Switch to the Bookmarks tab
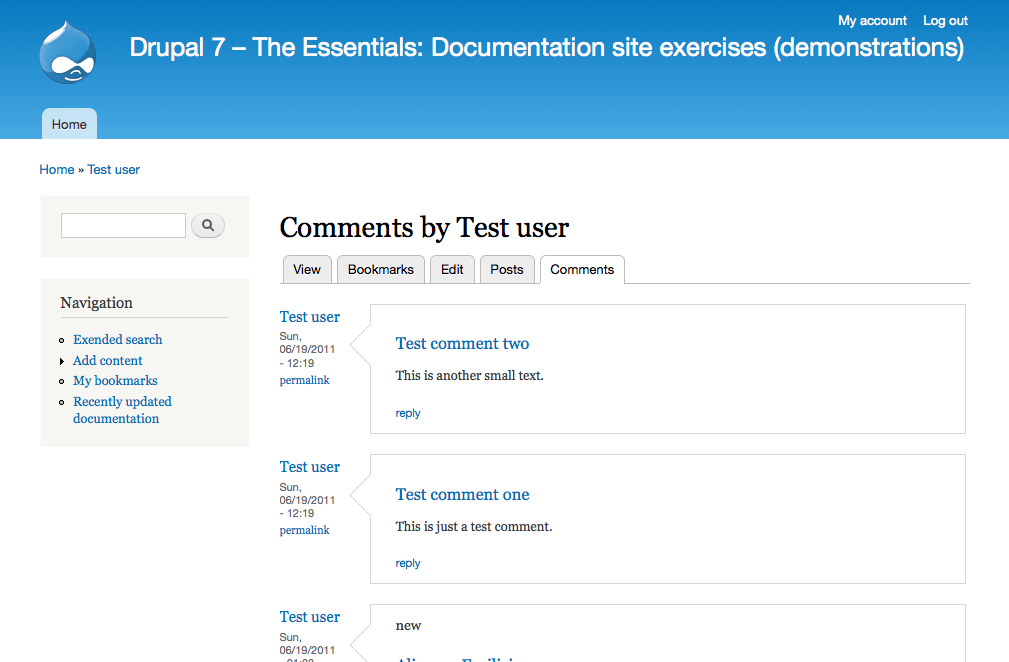The image size is (1009, 662). click(380, 269)
